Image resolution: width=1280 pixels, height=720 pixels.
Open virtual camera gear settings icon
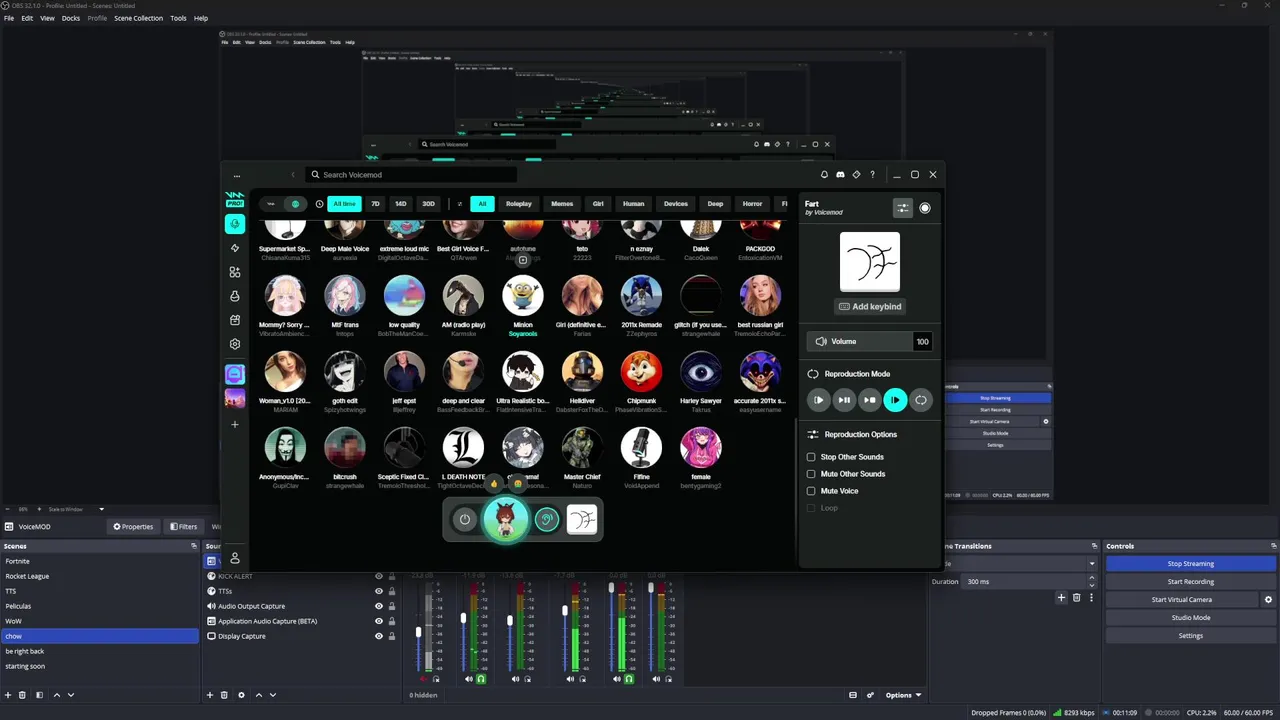[1268, 600]
